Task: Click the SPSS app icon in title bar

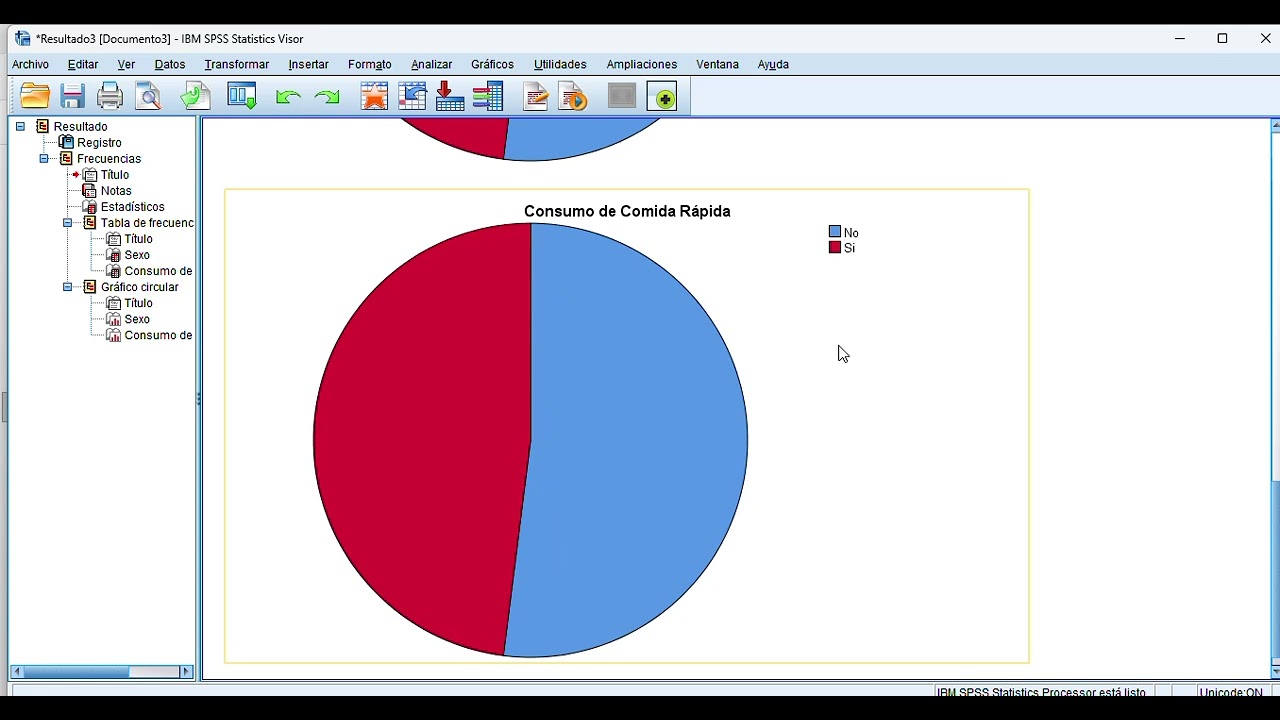Action: [x=22, y=38]
